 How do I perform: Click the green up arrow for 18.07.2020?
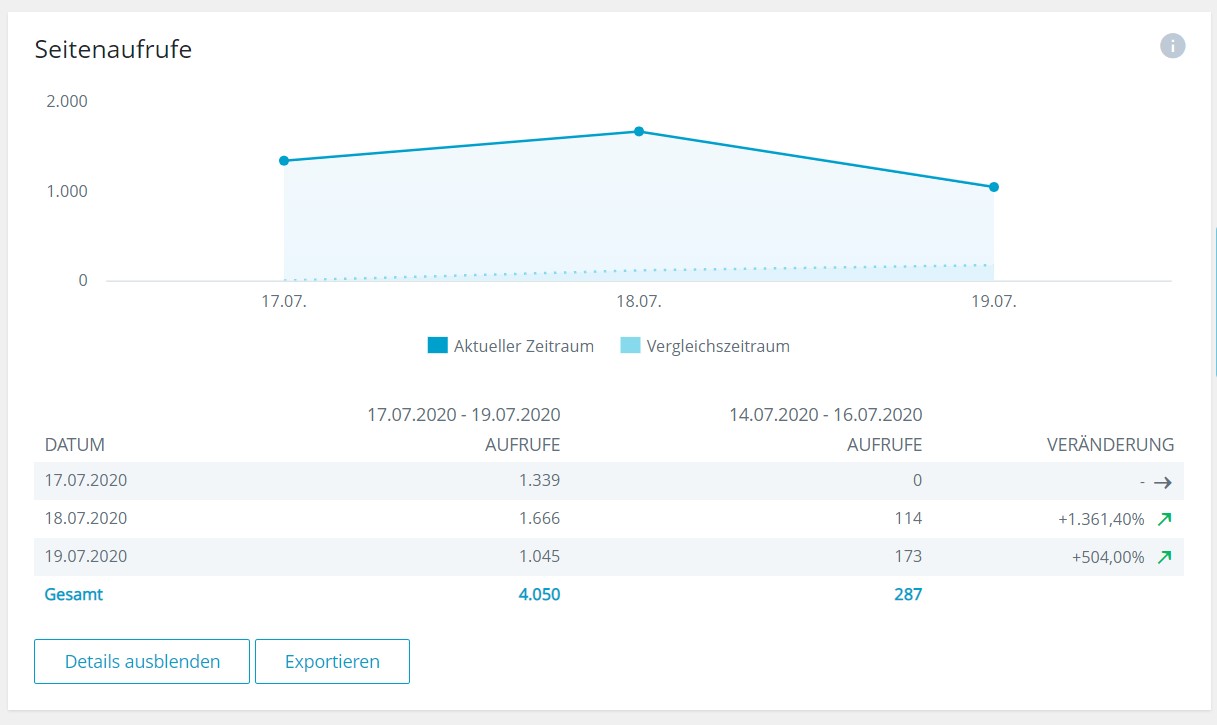click(x=1164, y=519)
